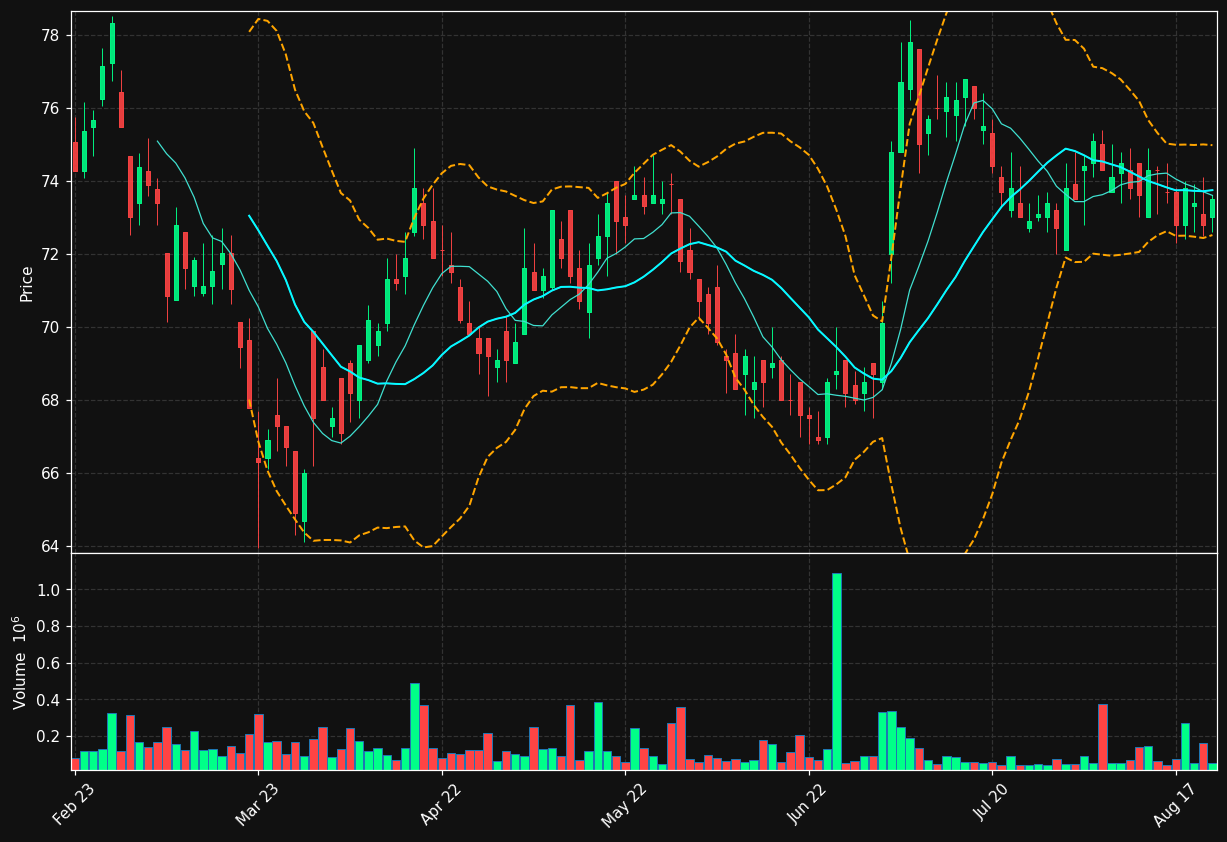Click the Jul 20 date label
The height and width of the screenshot is (842, 1227).
tap(992, 802)
